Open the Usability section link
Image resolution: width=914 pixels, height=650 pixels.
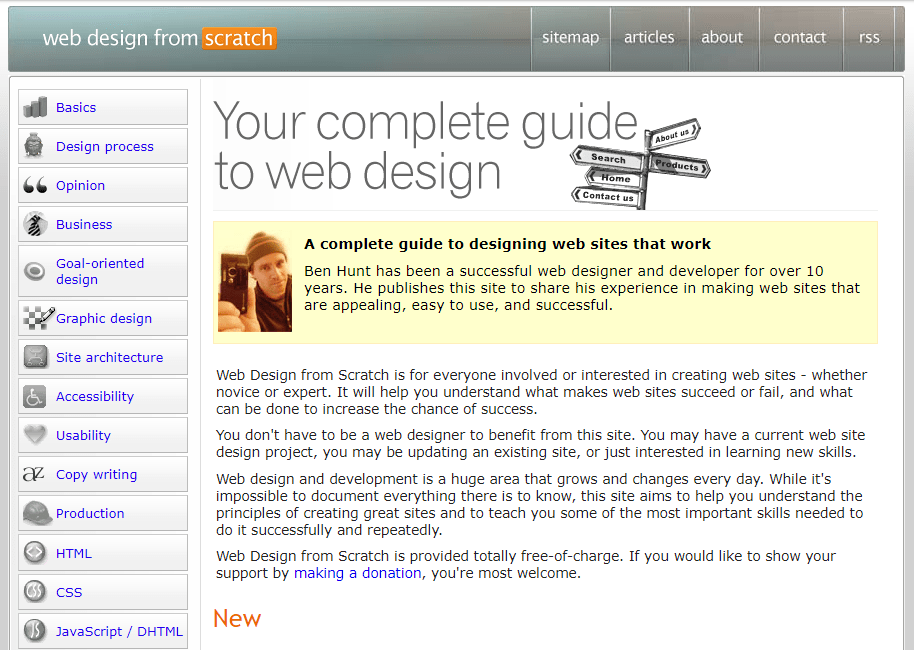point(83,435)
